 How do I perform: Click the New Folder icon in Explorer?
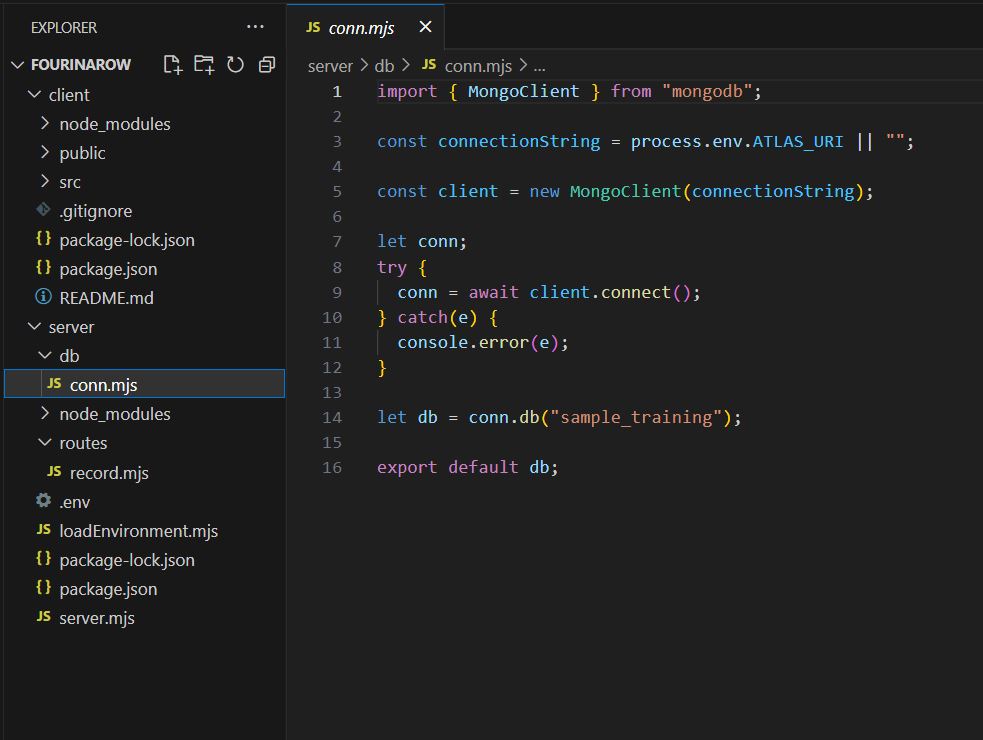click(204, 65)
